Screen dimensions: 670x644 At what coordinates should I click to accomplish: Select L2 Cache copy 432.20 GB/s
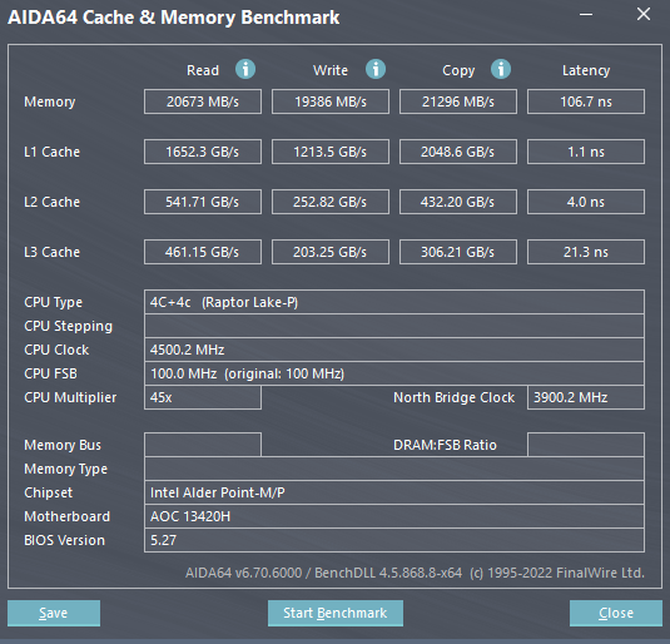[x=458, y=202]
